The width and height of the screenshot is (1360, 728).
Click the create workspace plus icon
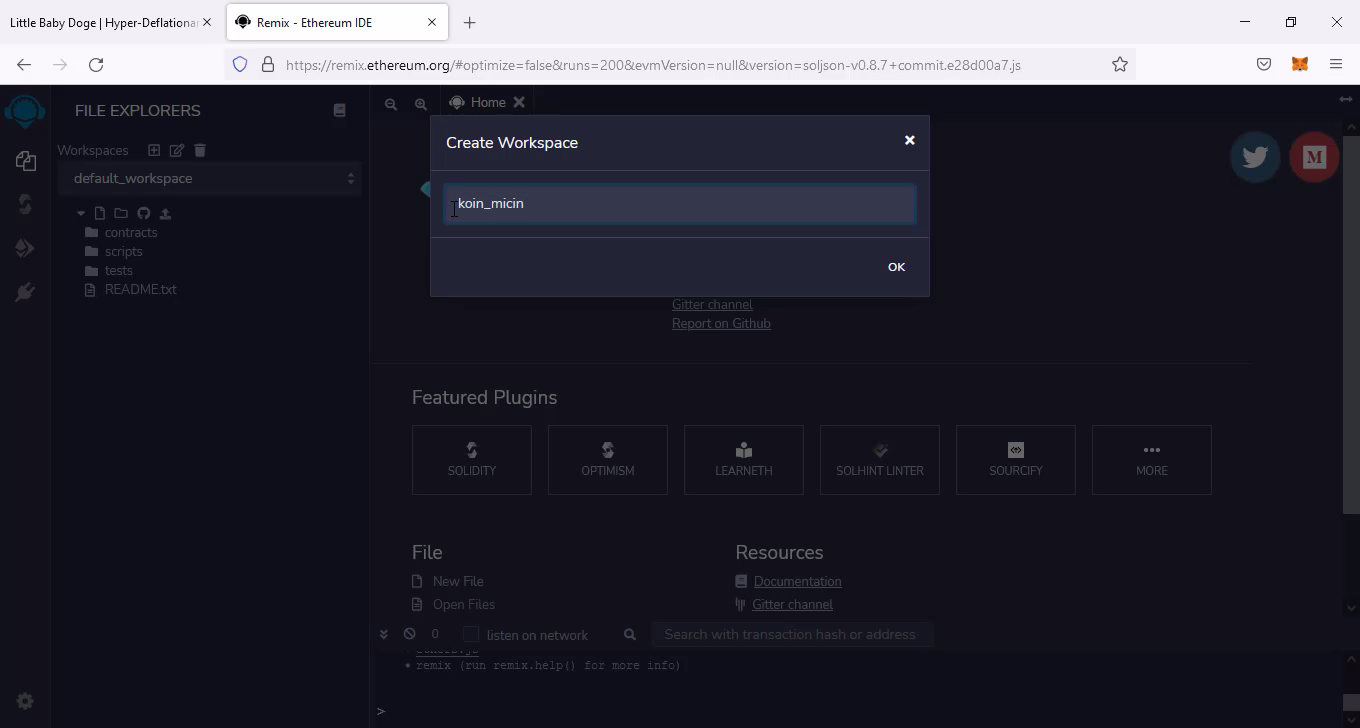pos(154,150)
